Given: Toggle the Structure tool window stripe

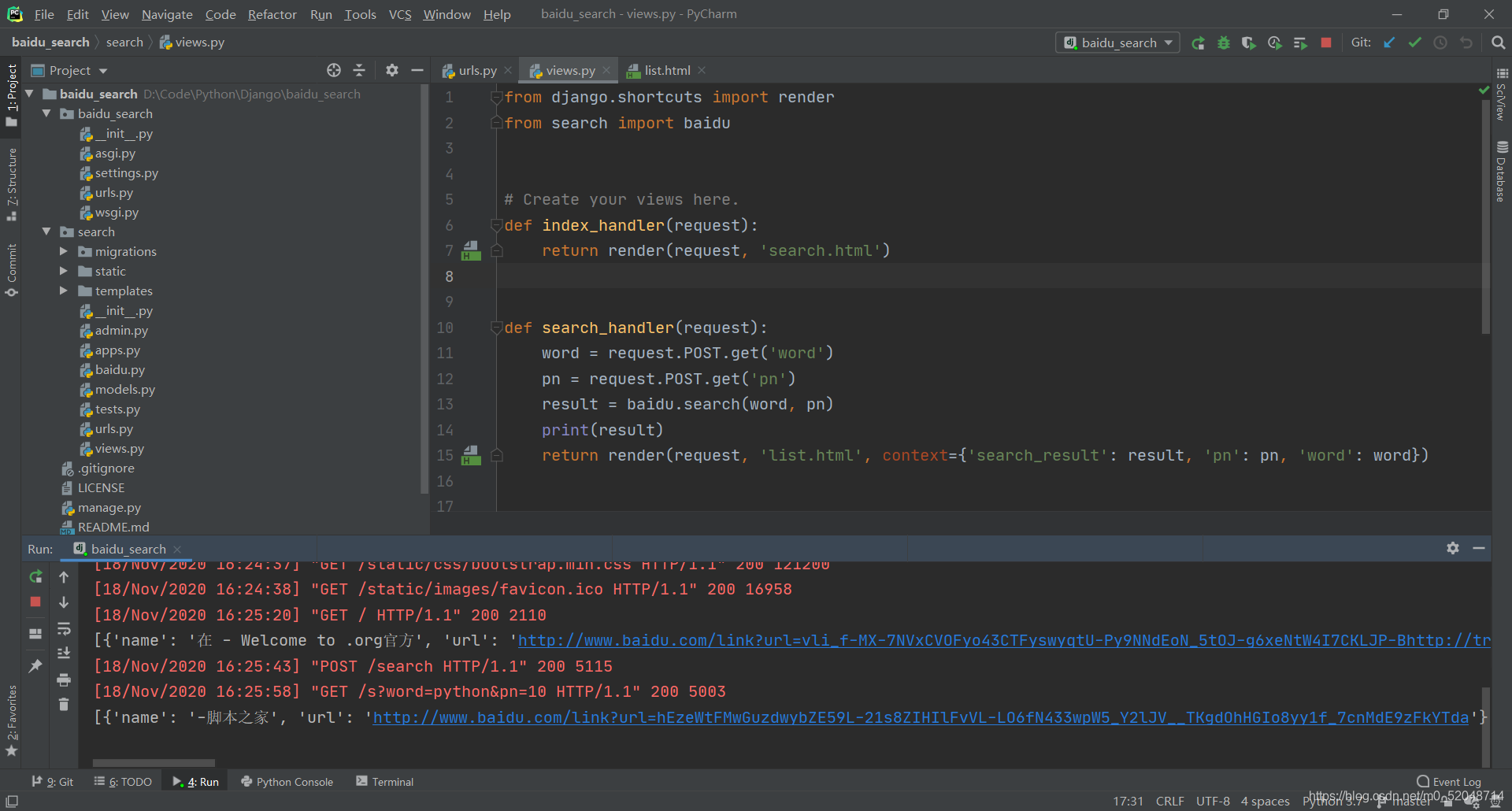Looking at the screenshot, I should point(11,184).
